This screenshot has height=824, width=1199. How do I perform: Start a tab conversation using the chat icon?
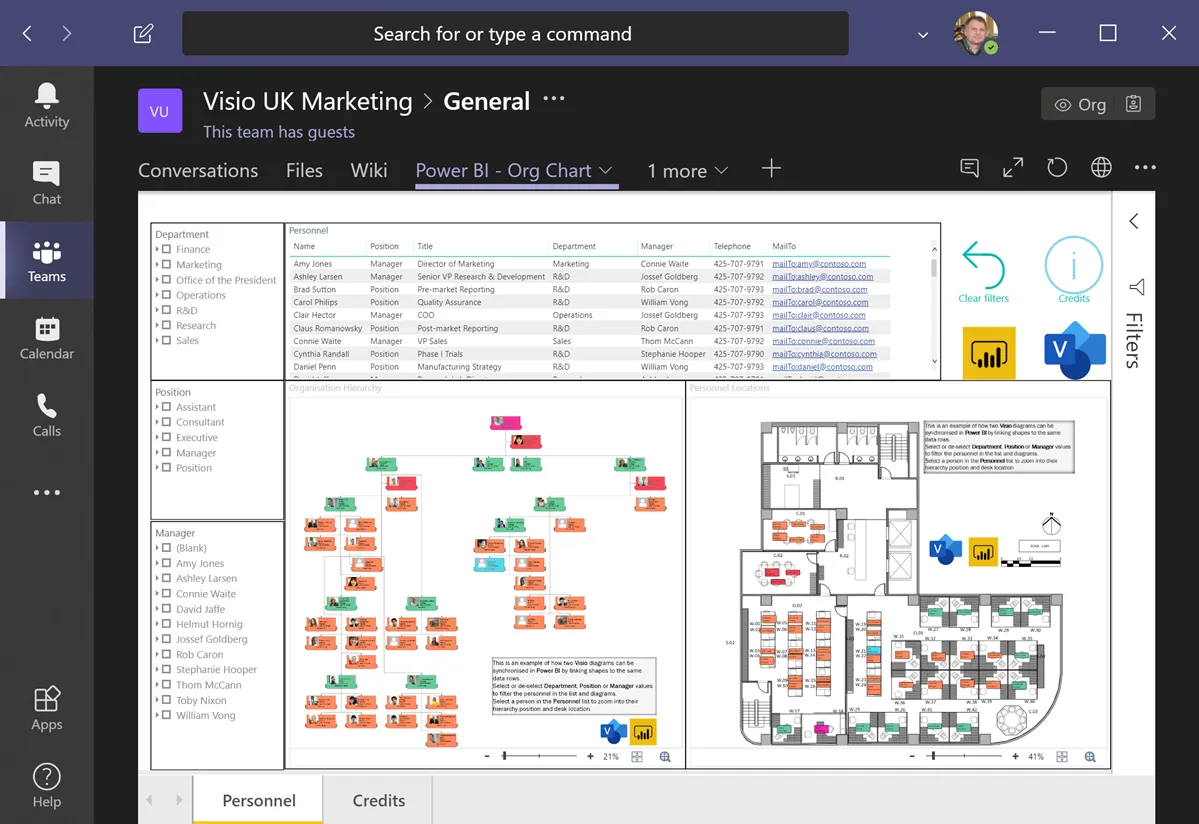pyautogui.click(x=967, y=167)
